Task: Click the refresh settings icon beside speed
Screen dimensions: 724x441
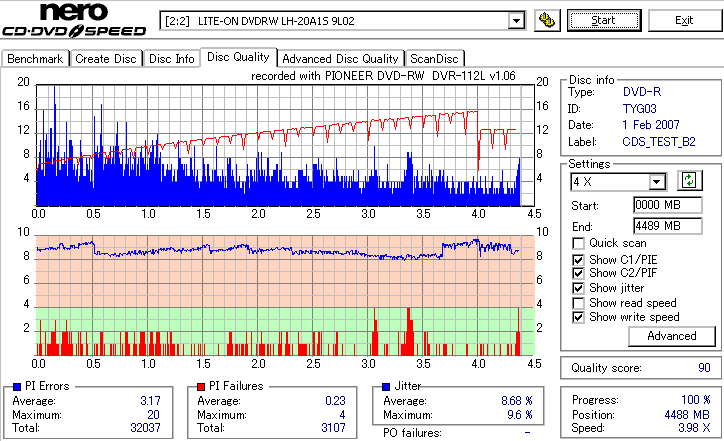Action: tap(689, 181)
